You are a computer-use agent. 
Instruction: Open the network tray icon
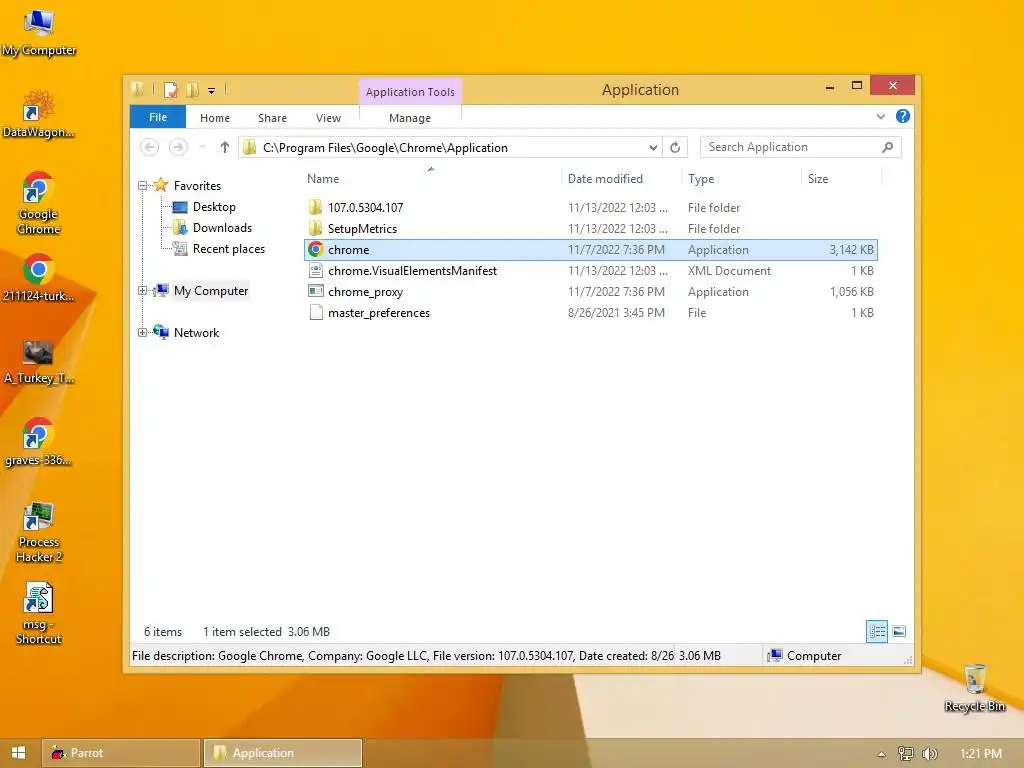(906, 754)
